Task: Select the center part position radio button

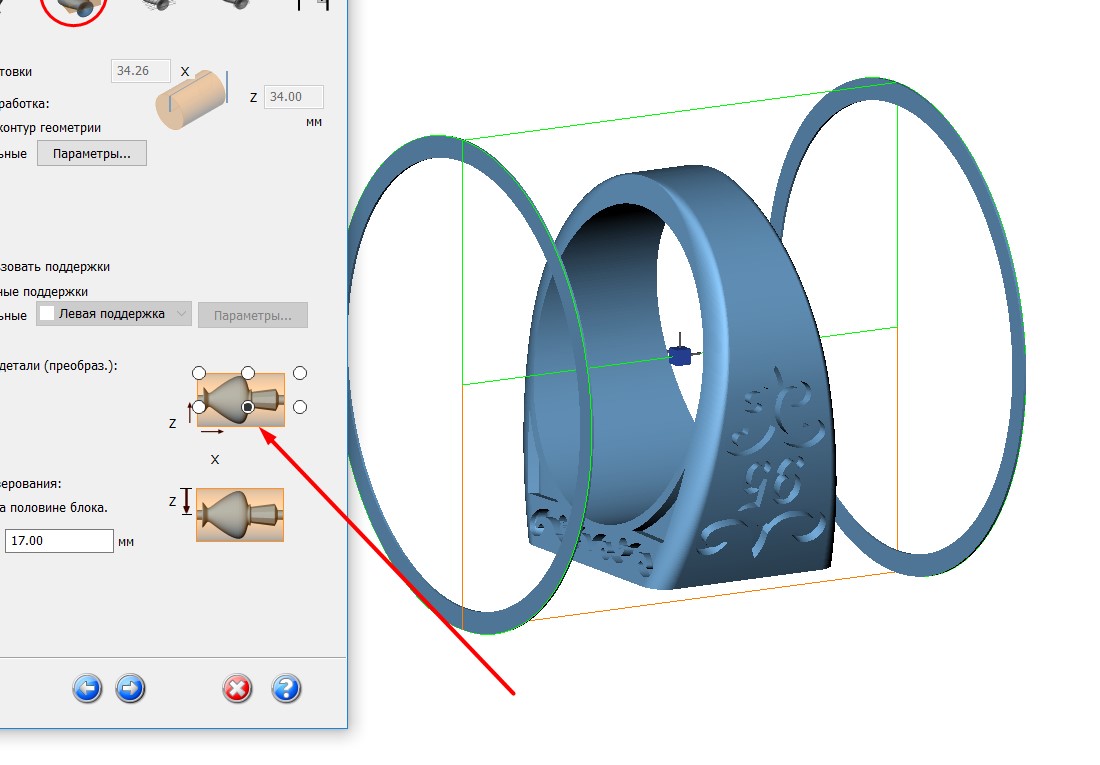Action: (248, 407)
